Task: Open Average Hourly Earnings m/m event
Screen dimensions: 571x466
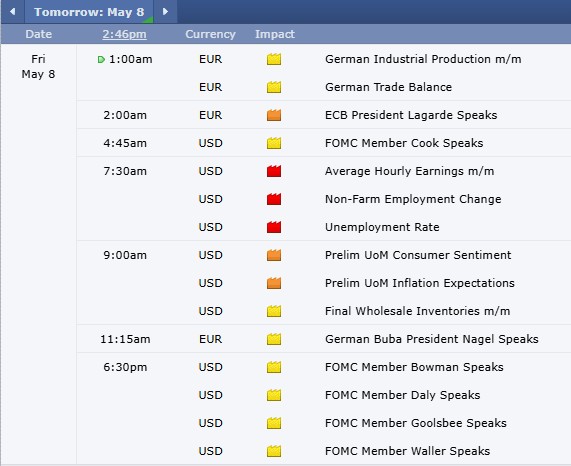Action: (x=410, y=171)
